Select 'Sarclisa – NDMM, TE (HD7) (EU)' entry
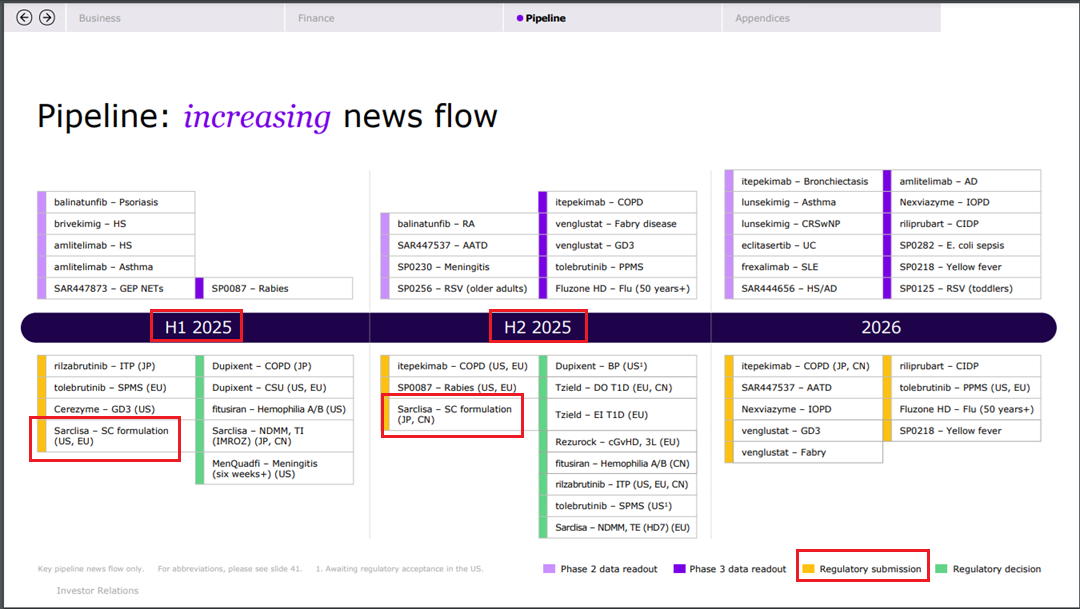 pyautogui.click(x=617, y=528)
